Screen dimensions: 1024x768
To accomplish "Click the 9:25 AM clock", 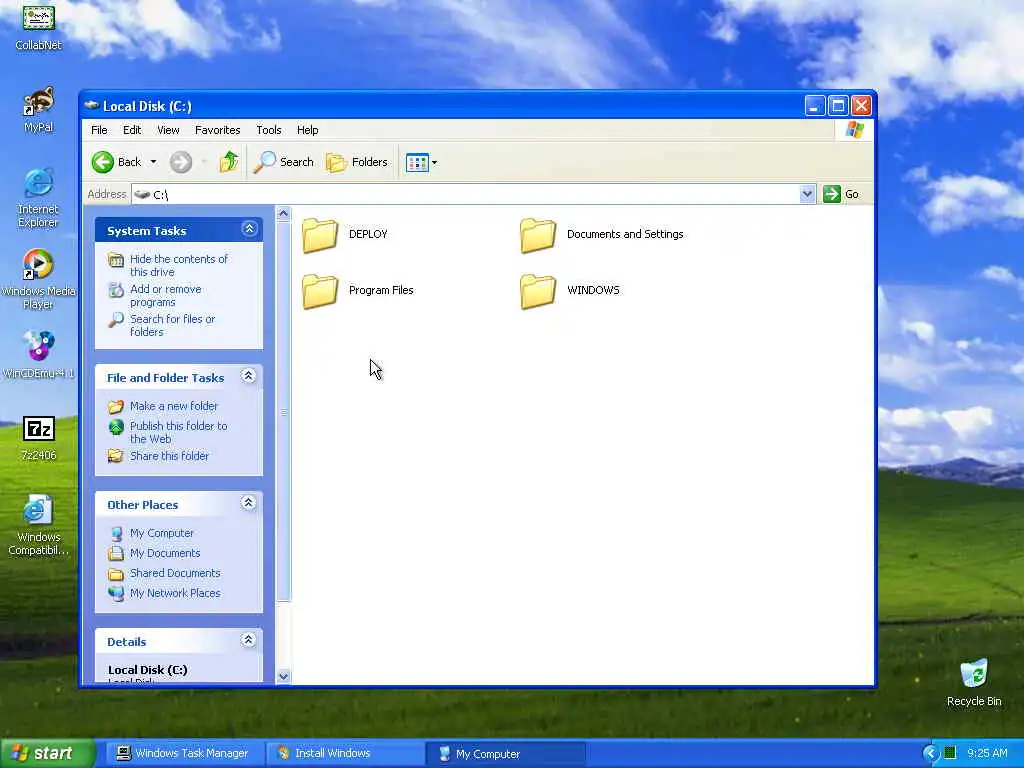I will 987,753.
